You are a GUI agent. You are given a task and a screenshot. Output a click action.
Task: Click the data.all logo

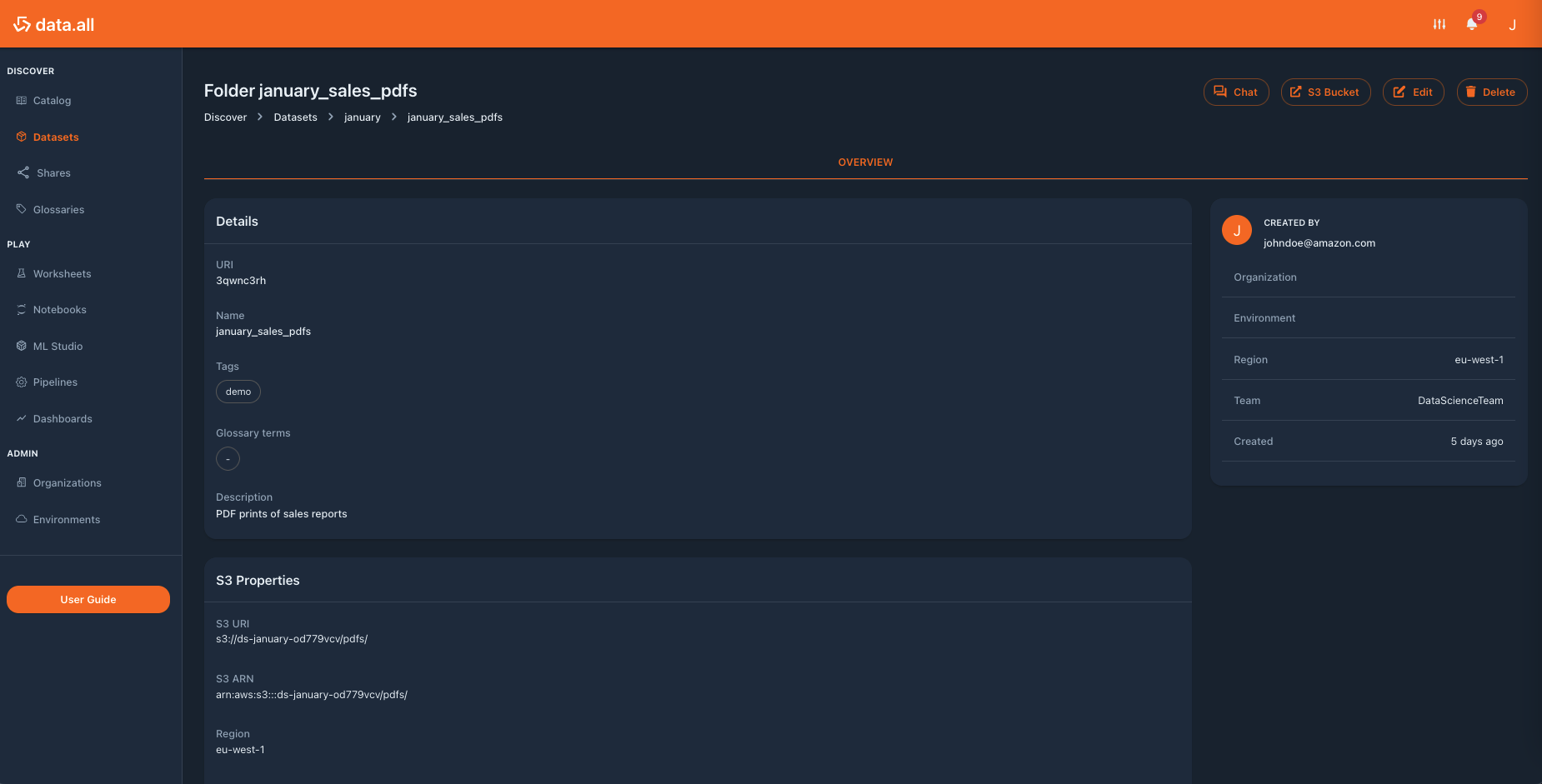[53, 24]
